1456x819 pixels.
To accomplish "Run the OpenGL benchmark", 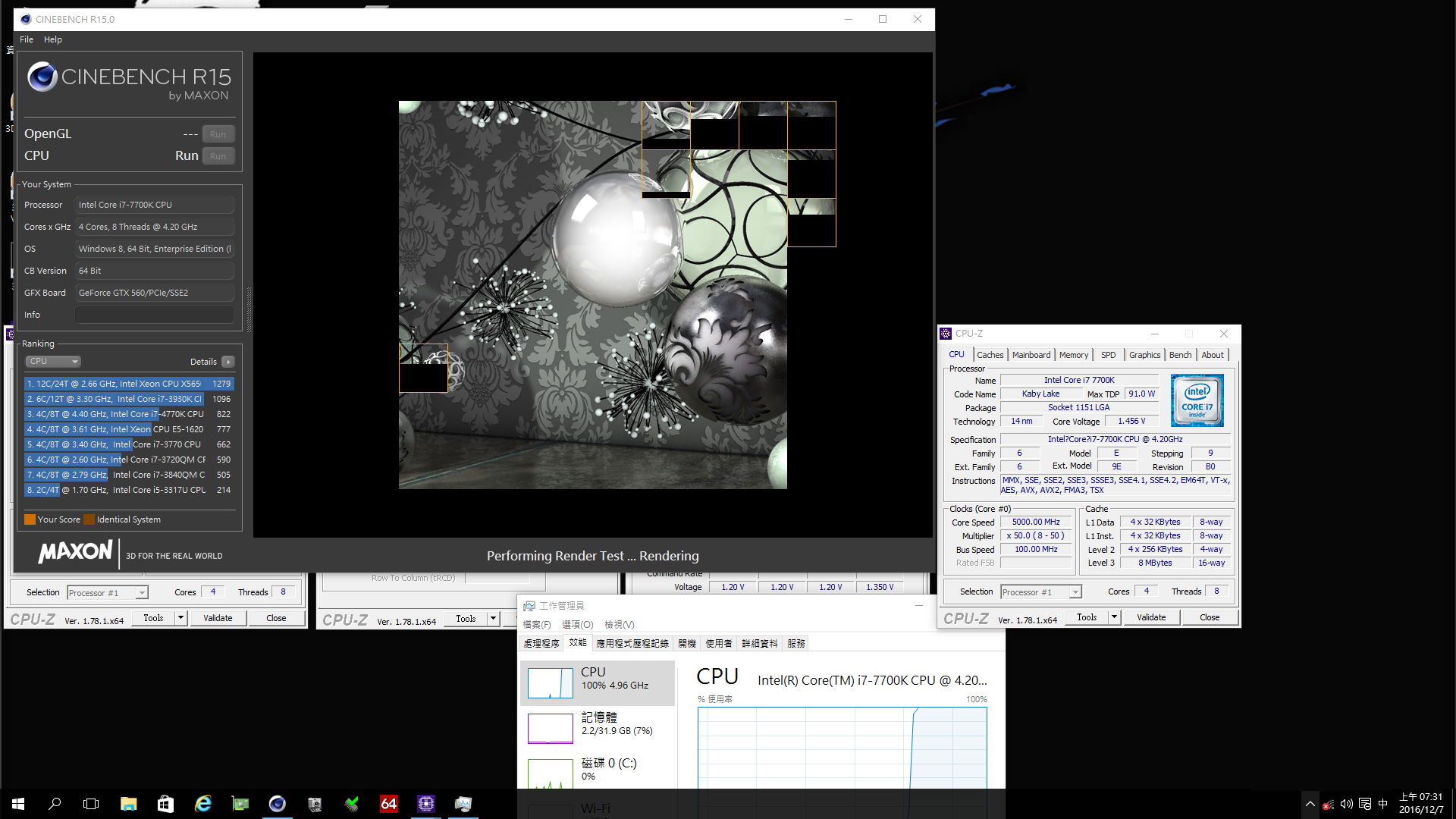I will 218,134.
